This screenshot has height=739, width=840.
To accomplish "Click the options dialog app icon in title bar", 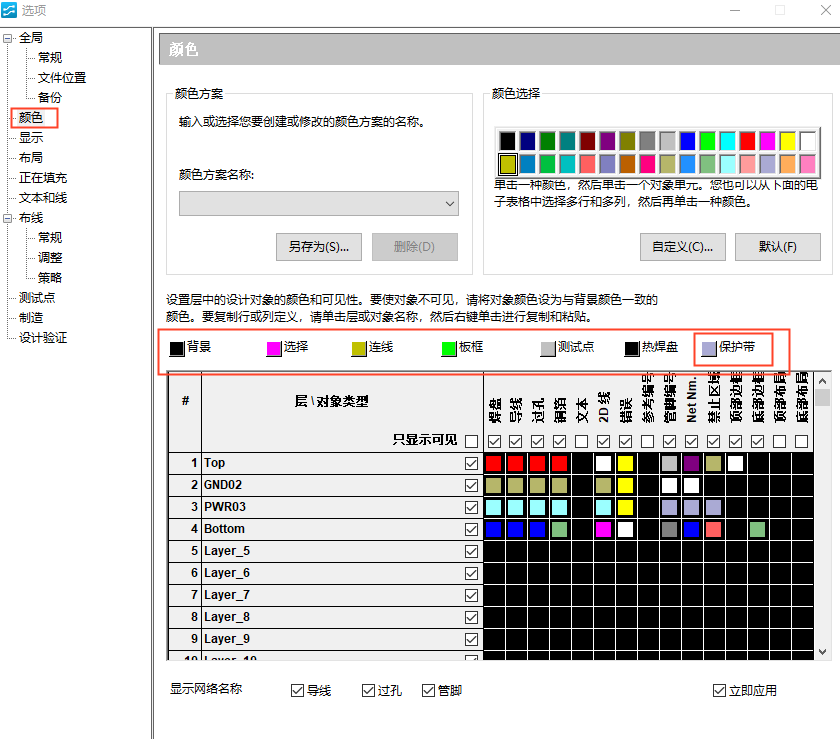I will (9, 10).
